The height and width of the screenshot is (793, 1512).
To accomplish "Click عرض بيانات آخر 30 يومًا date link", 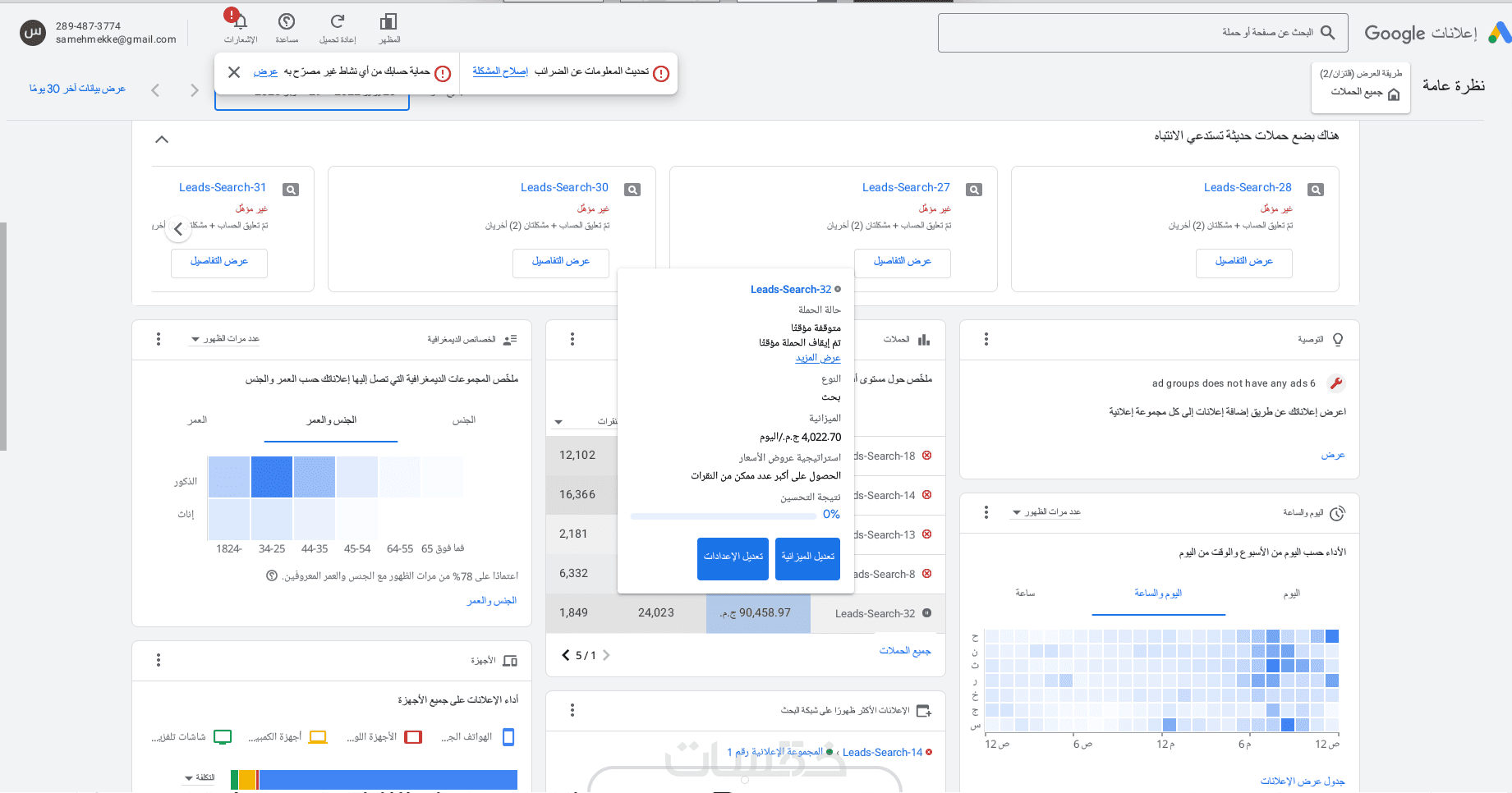I will (x=77, y=89).
